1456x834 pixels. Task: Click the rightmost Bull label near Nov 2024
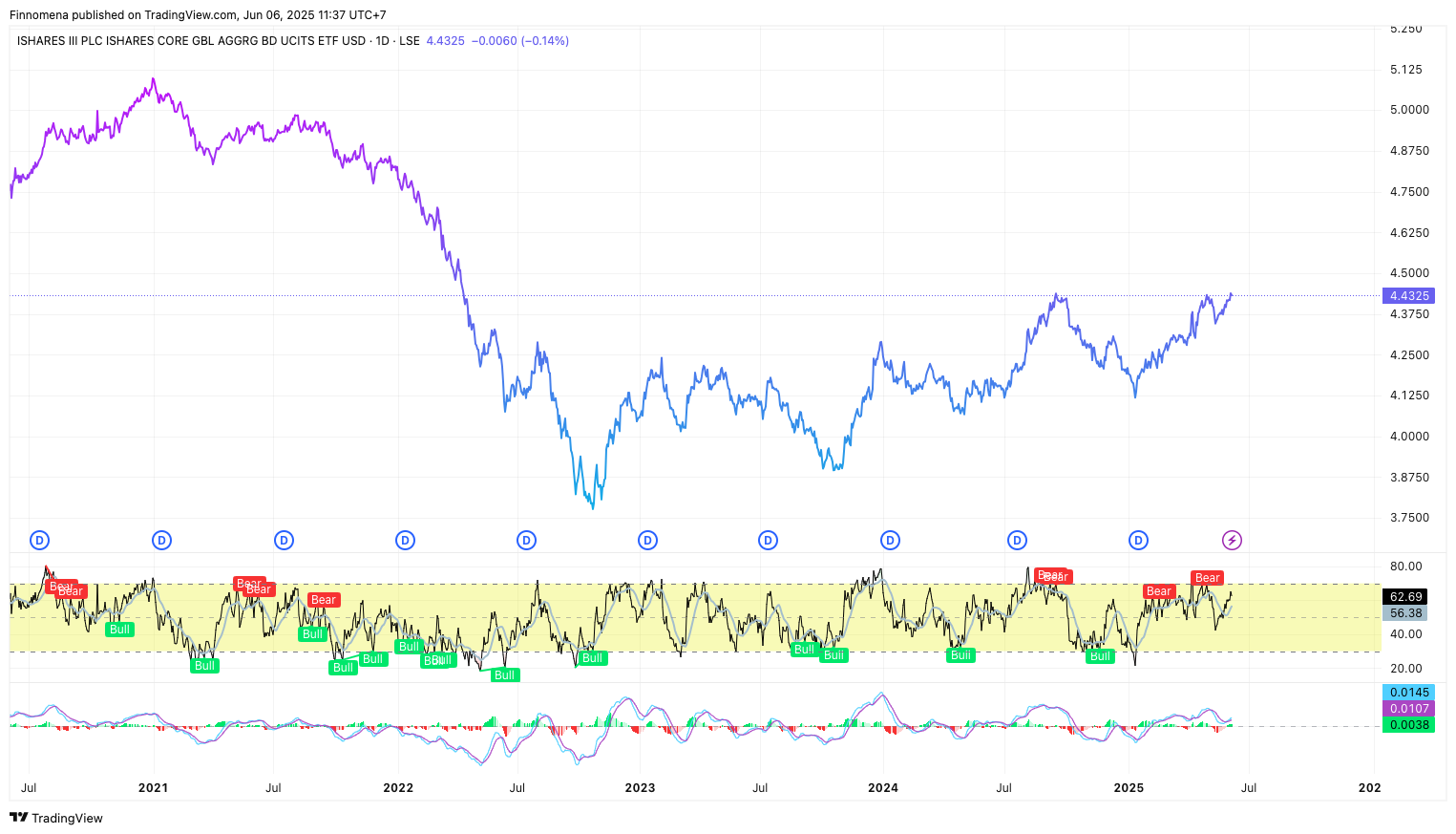coord(1100,656)
